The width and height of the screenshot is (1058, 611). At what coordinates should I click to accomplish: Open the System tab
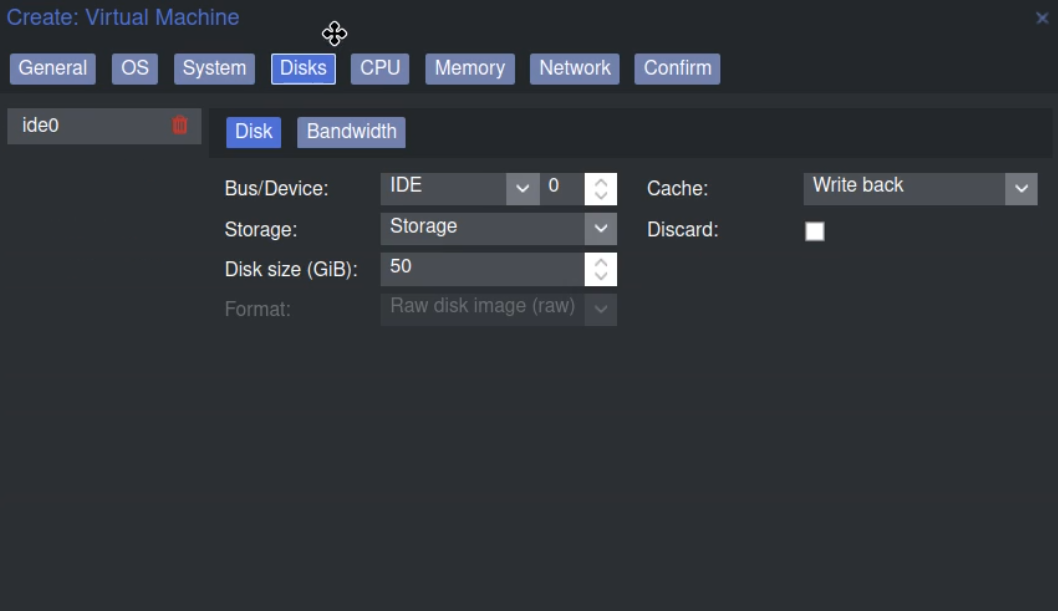(x=214, y=68)
